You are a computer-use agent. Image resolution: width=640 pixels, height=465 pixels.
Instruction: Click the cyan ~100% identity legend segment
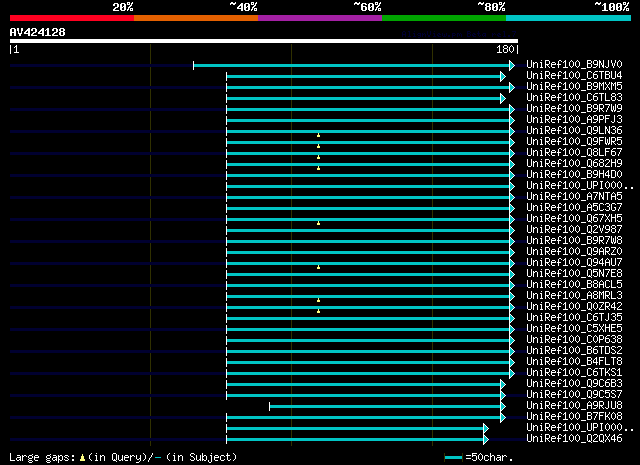coord(568,18)
